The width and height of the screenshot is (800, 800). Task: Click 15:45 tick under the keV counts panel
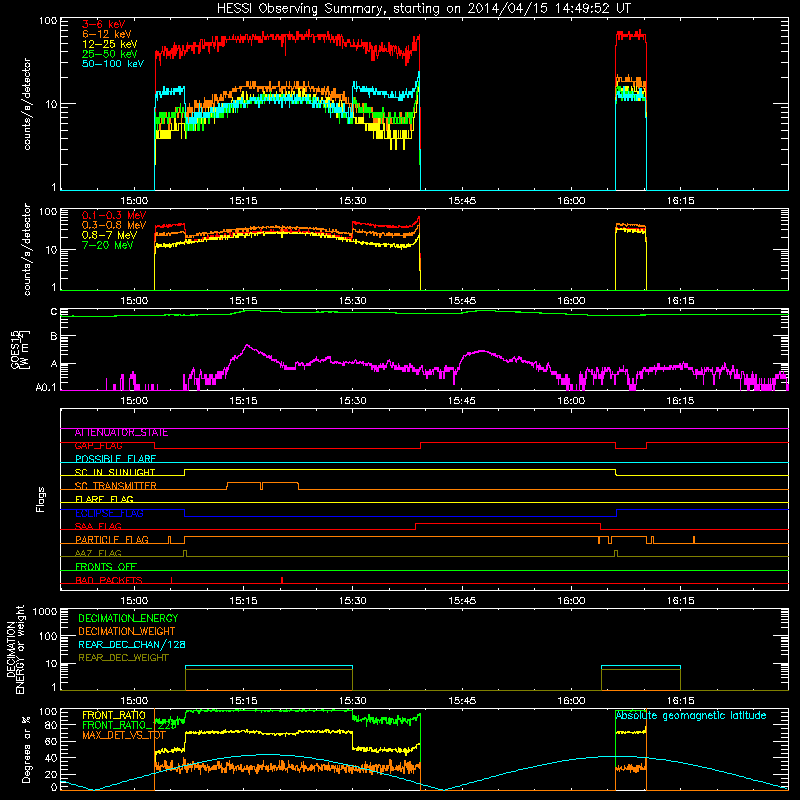click(462, 201)
